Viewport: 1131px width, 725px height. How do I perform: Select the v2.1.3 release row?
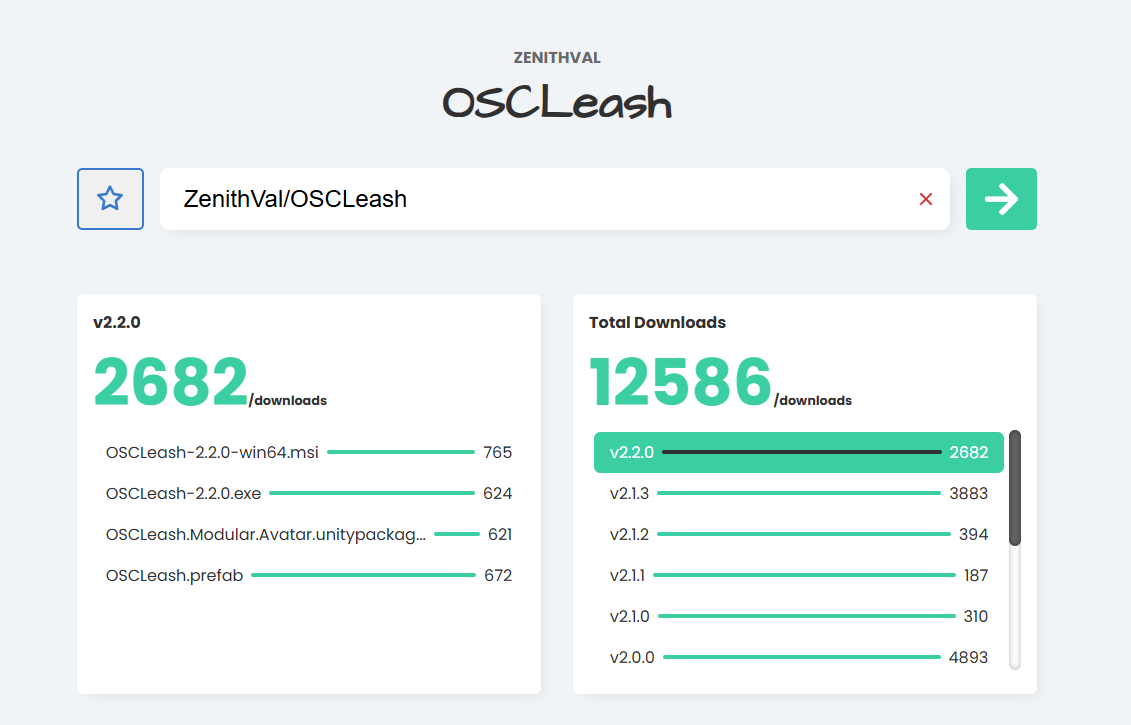[798, 493]
